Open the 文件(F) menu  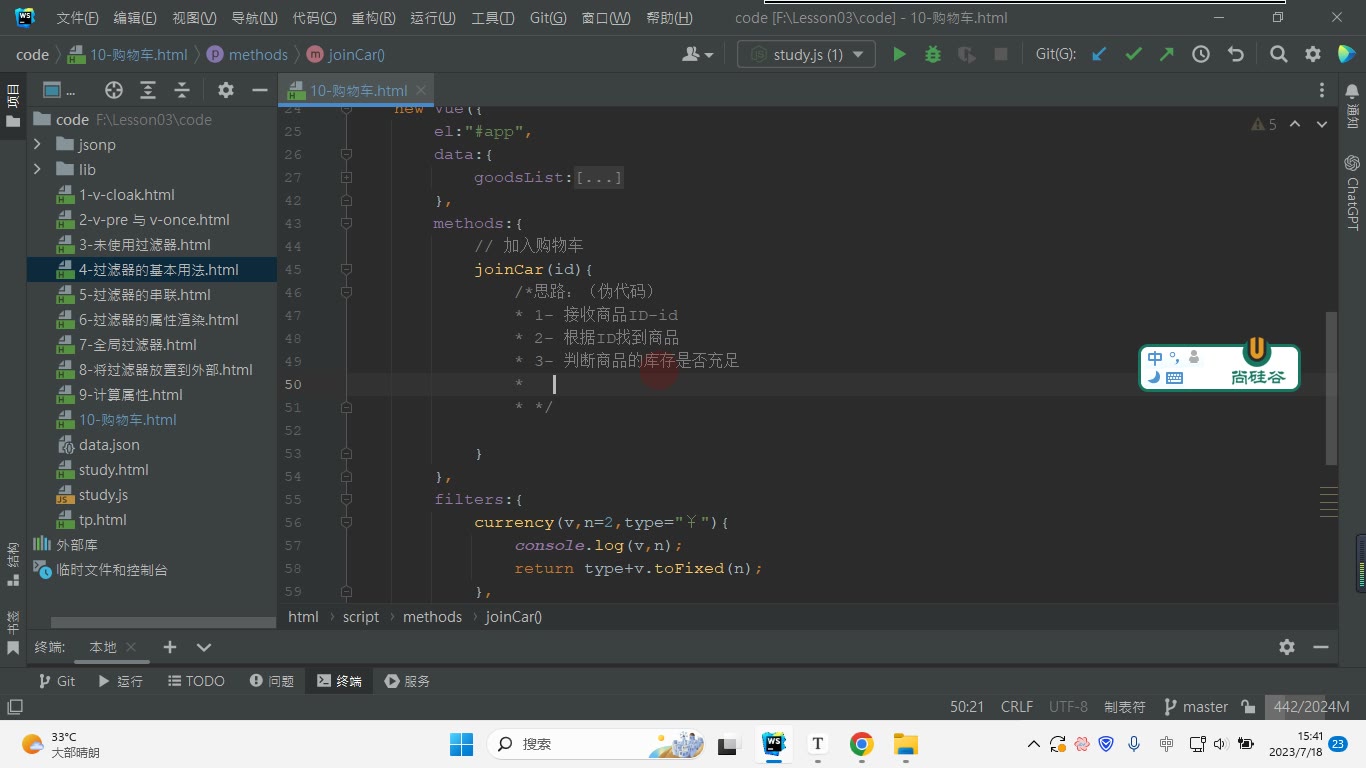(77, 18)
